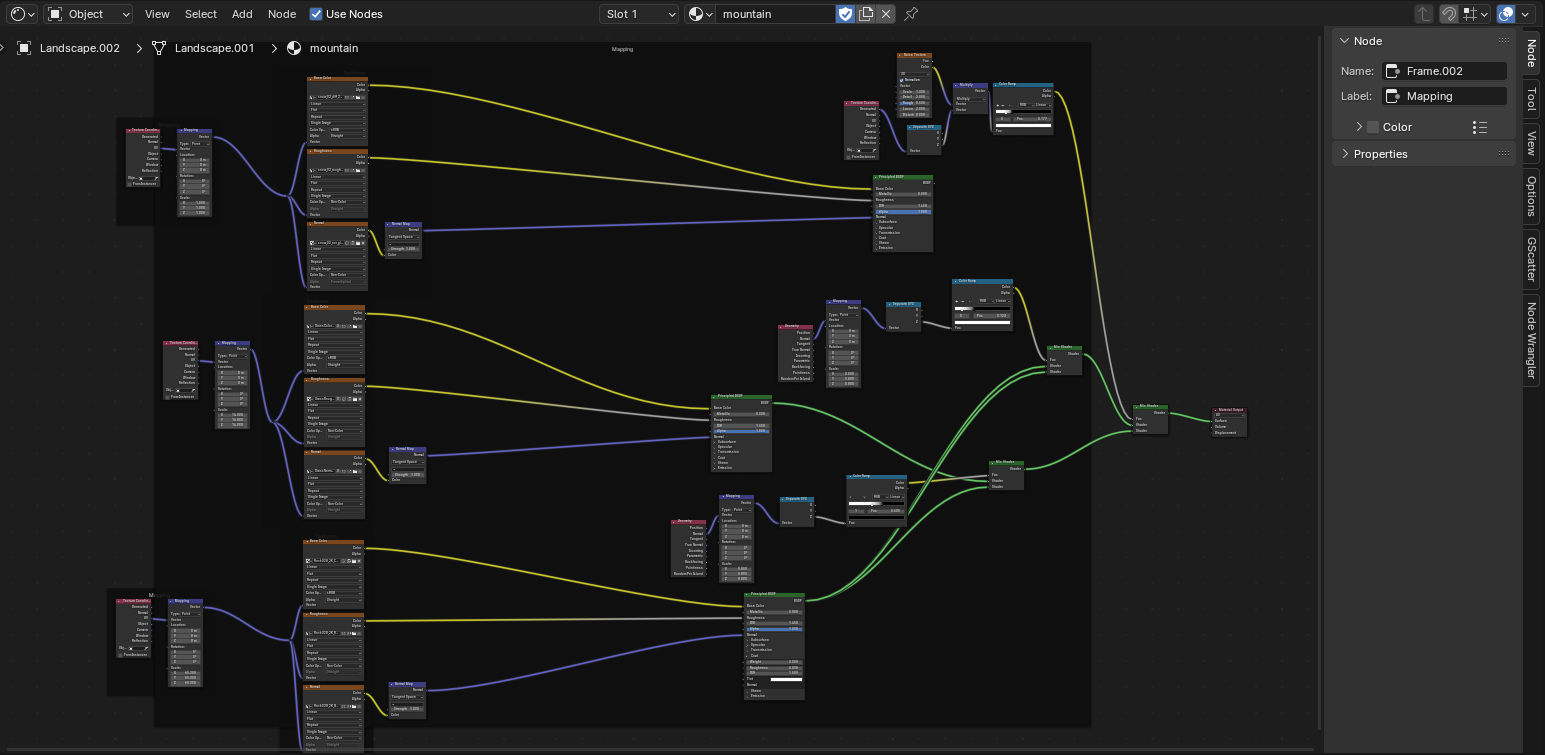
Task: Duplicate the mountain material with new material icon
Action: click(x=866, y=14)
